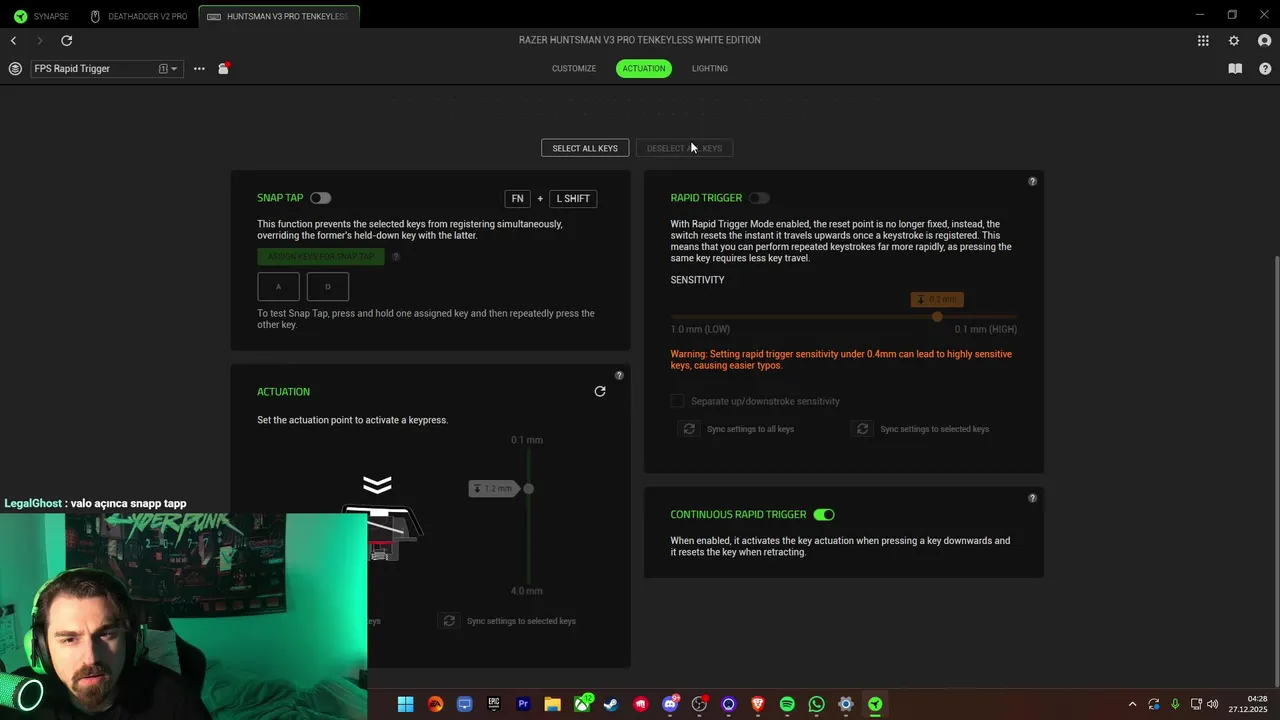Click Sync settings to all keys in Rapid Trigger
The height and width of the screenshot is (720, 1280).
[738, 429]
